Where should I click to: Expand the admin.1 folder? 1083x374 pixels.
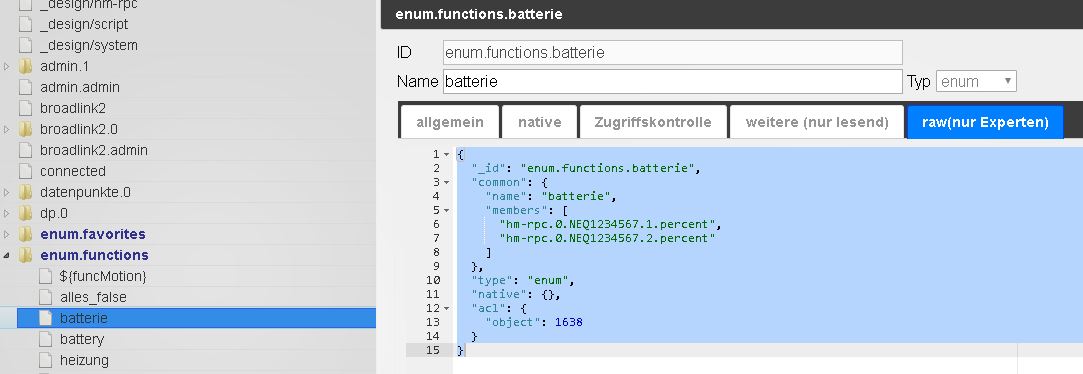pyautogui.click(x=7, y=67)
